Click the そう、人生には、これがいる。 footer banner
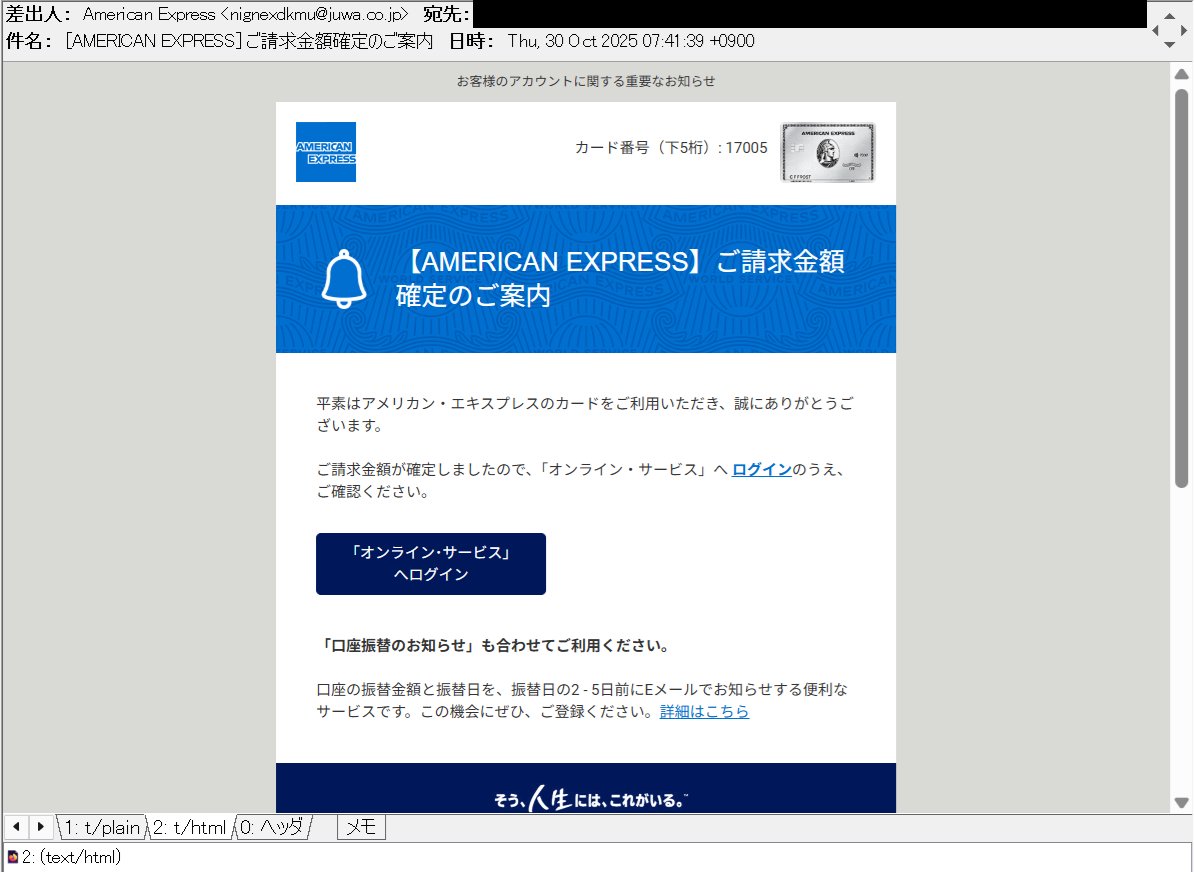This screenshot has height=872, width=1194. click(x=590, y=798)
